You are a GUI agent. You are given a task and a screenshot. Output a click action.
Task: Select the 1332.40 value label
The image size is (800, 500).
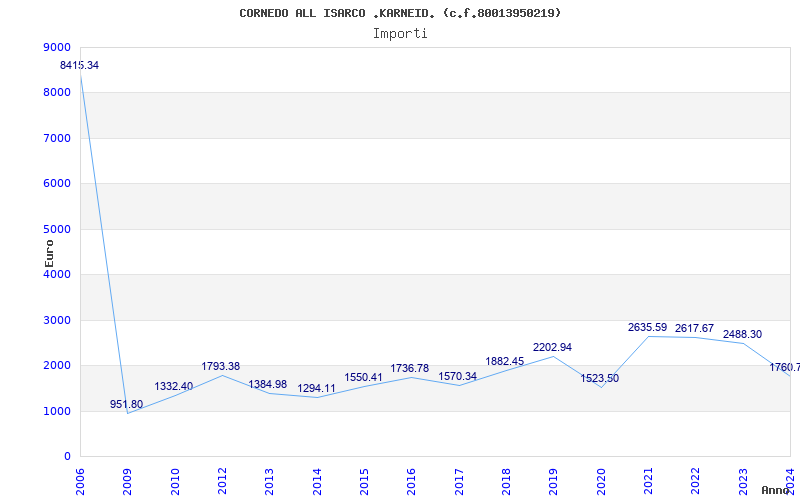174,387
